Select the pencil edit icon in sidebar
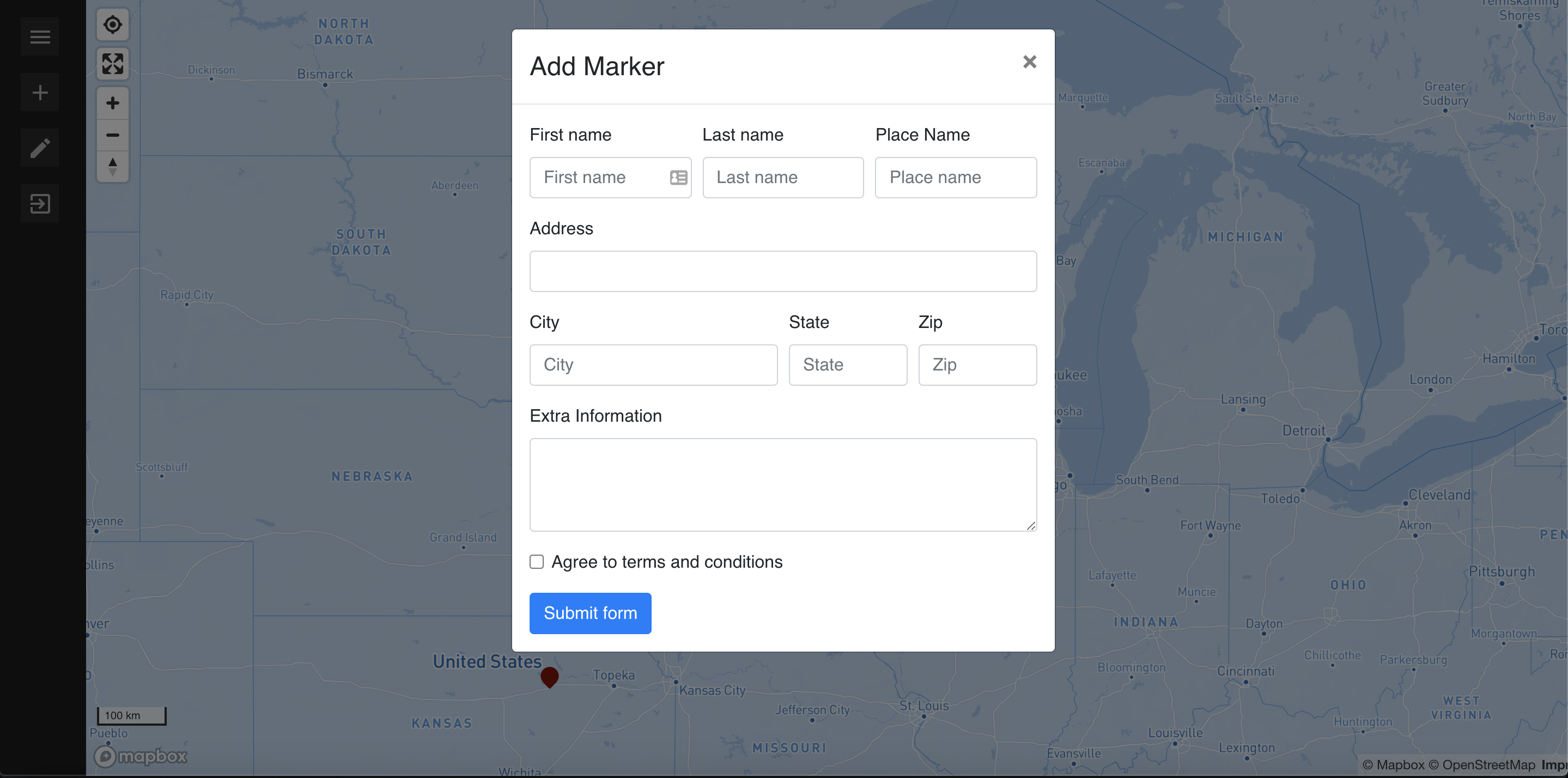This screenshot has width=1568, height=778. (x=40, y=148)
